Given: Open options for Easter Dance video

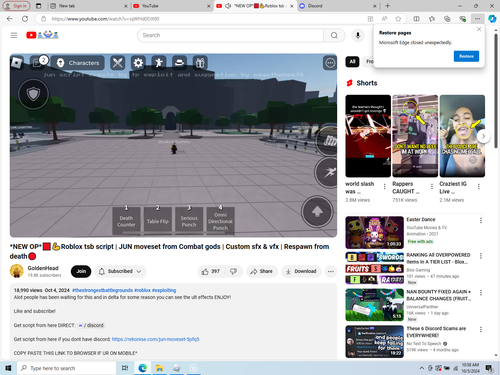Looking at the screenshot, I should tap(481, 220).
